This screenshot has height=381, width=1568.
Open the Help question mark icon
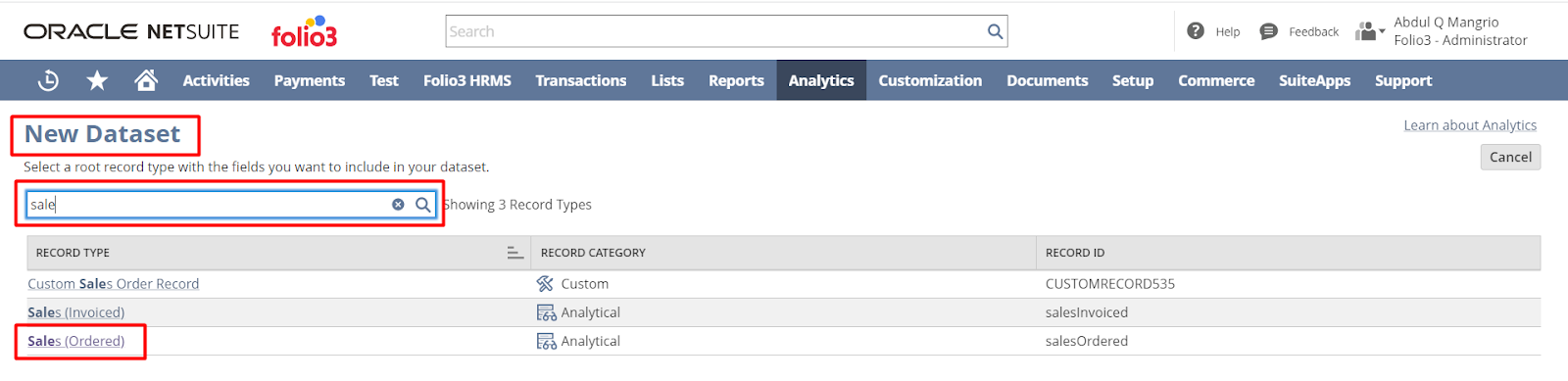tap(1196, 31)
